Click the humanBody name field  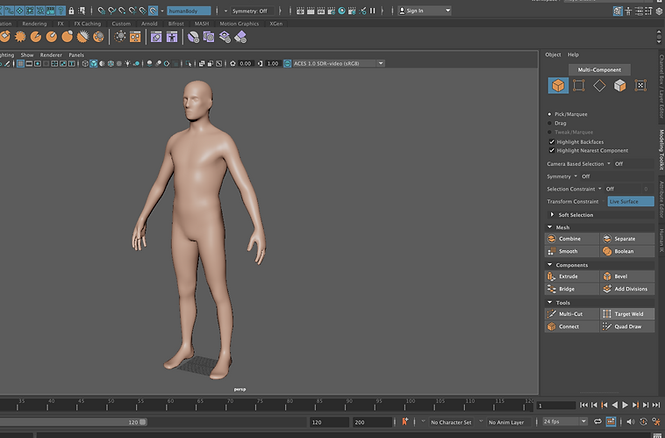189,11
